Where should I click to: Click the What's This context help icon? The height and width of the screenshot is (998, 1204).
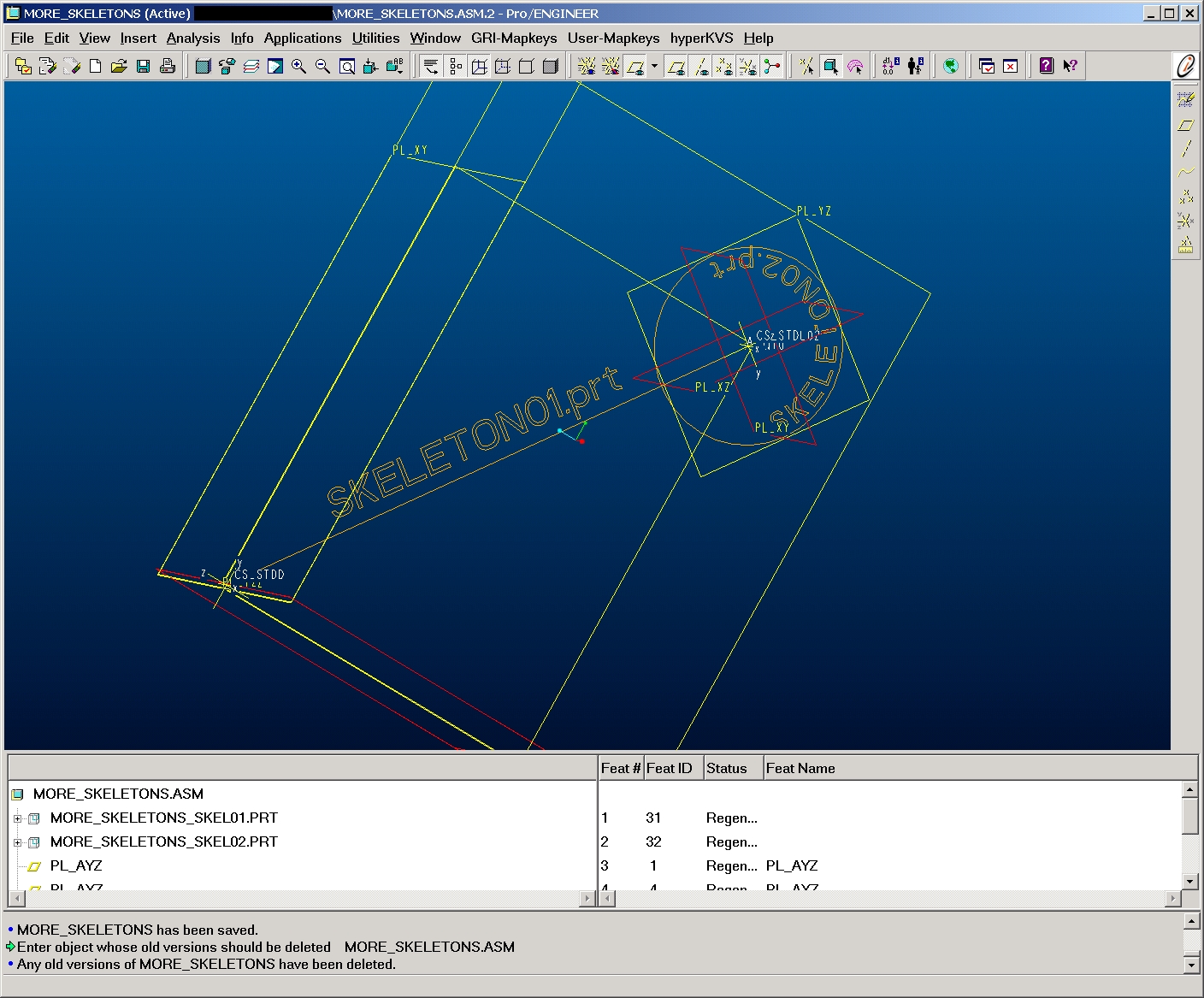pos(1070,66)
